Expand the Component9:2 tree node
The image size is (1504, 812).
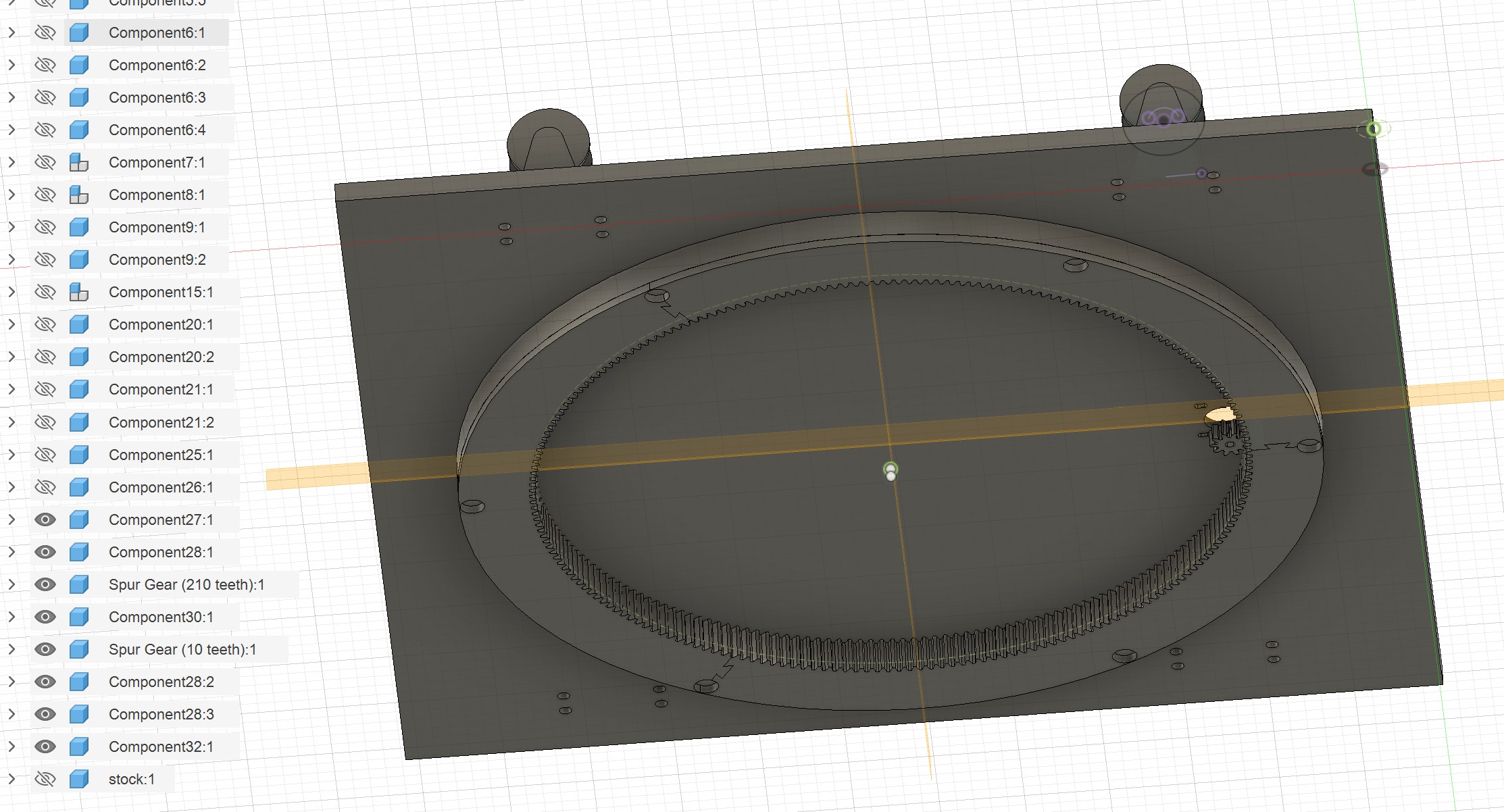[11, 259]
